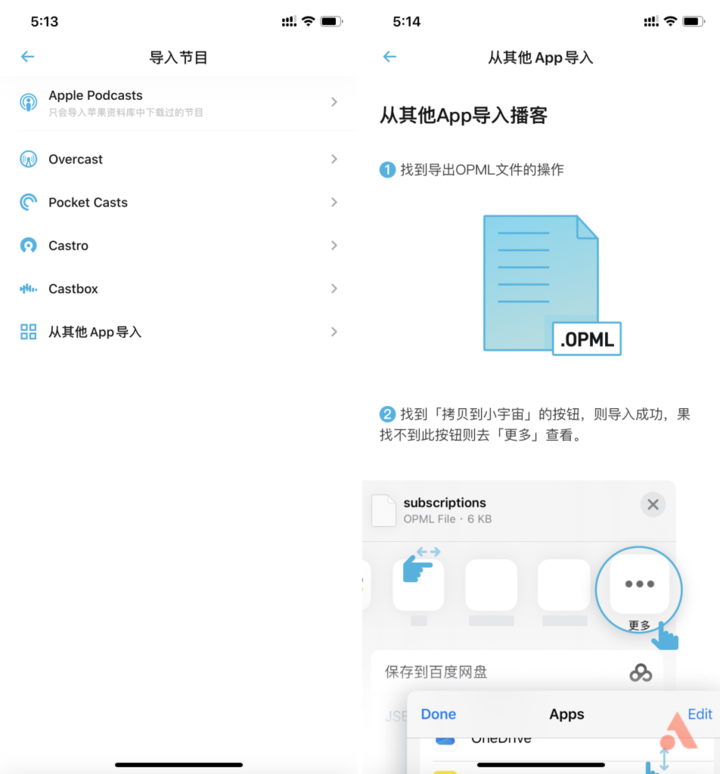Tap the Apps sheet title
Viewport: 720px width, 774px height.
click(x=567, y=714)
